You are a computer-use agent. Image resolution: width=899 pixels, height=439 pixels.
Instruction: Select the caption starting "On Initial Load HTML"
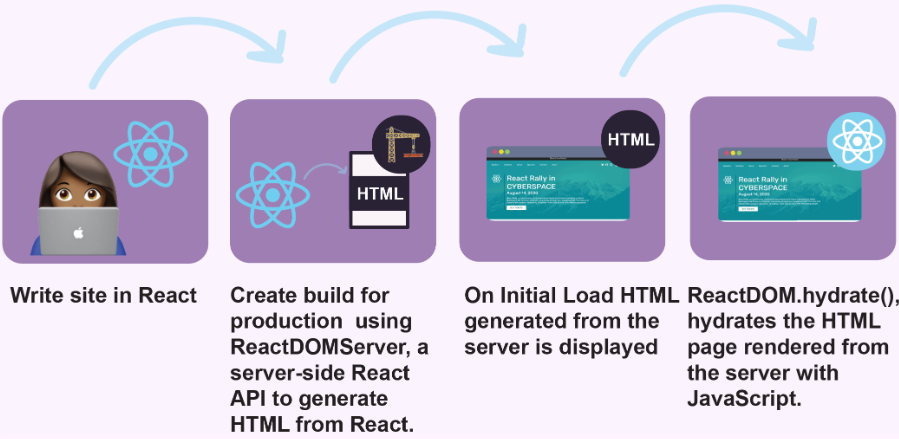(571, 321)
